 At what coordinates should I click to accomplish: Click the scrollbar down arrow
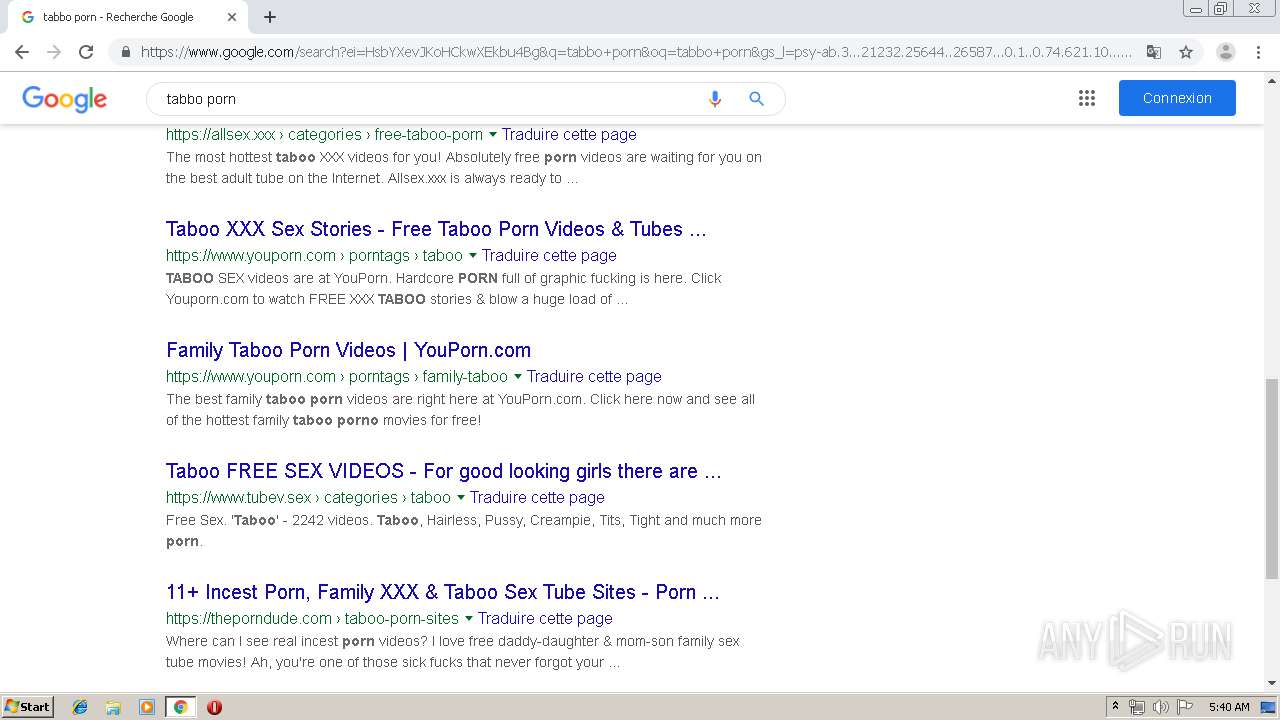pyautogui.click(x=1272, y=684)
